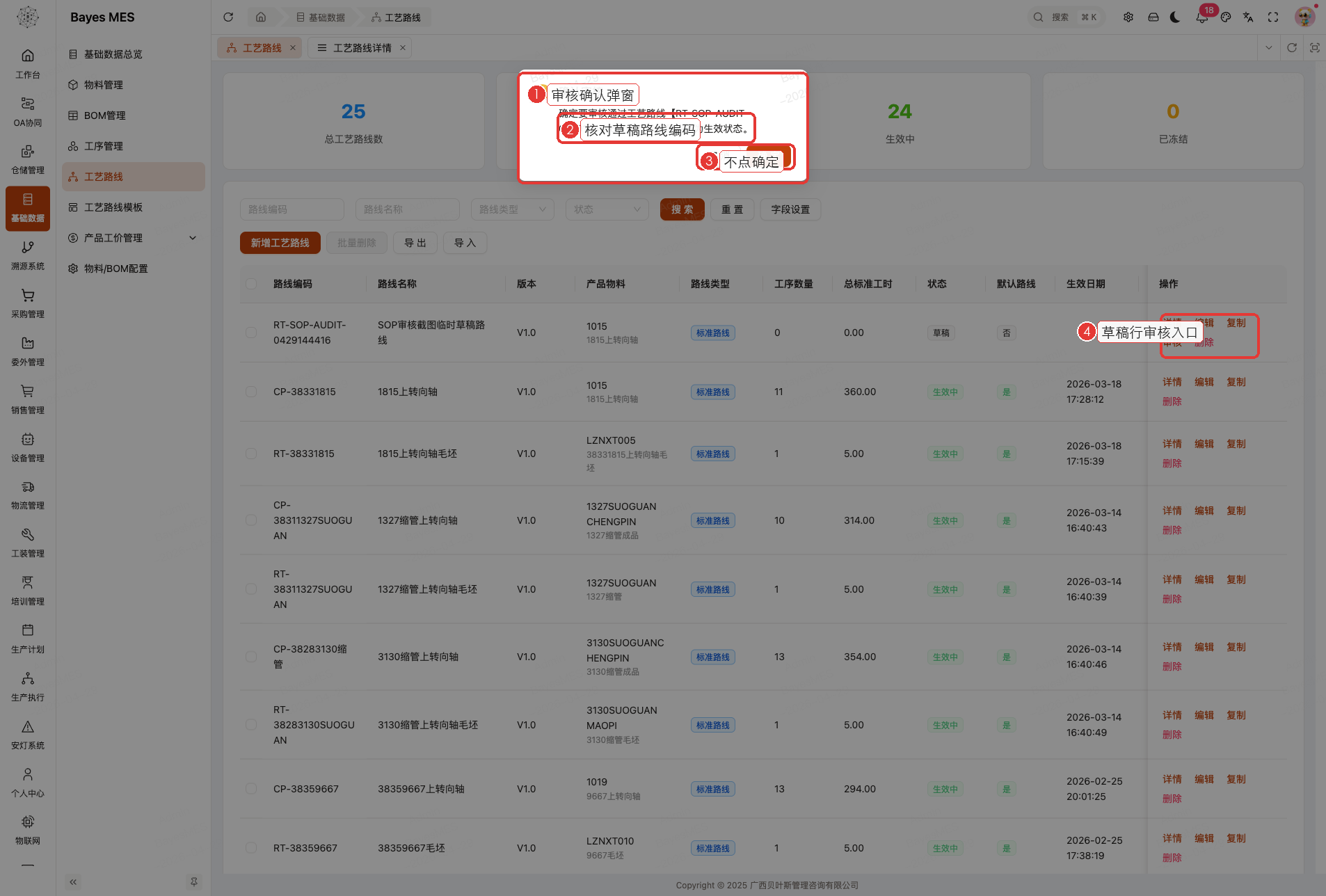Click 删除 for row RT-38359667
This screenshot has height=896, width=1326.
point(1172,858)
